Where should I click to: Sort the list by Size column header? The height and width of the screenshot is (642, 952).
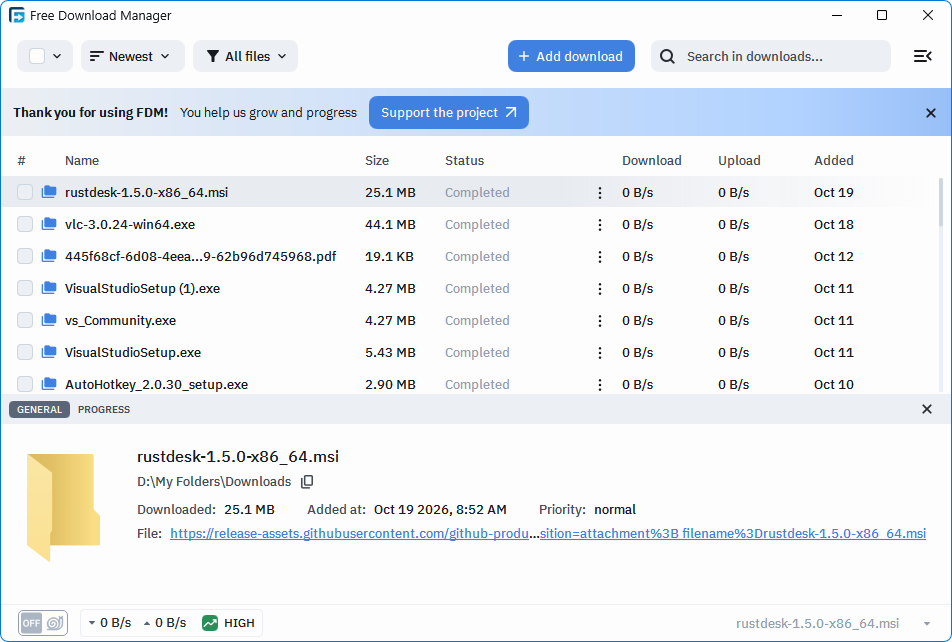[x=377, y=160]
